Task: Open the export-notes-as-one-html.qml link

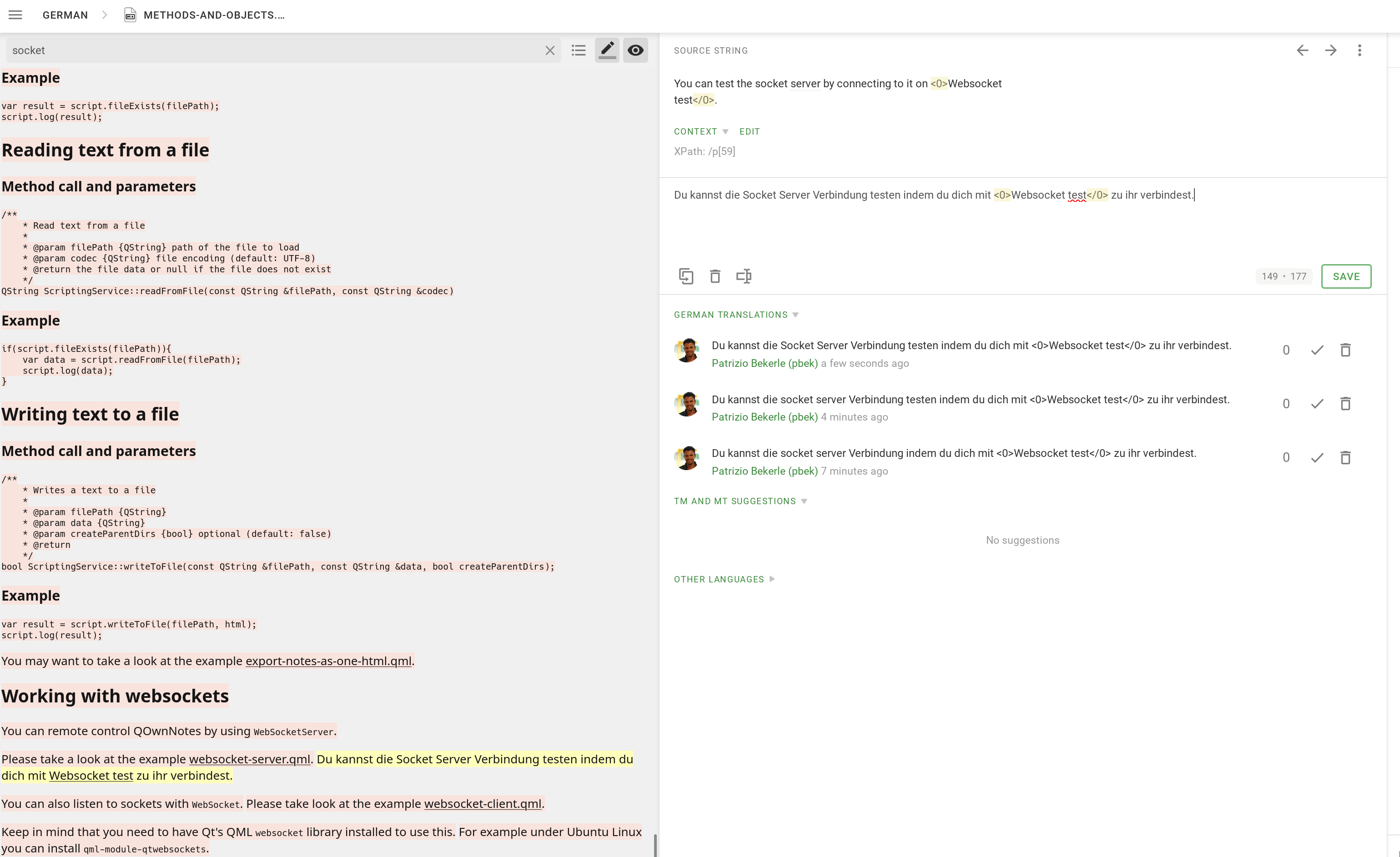Action: [328, 662]
